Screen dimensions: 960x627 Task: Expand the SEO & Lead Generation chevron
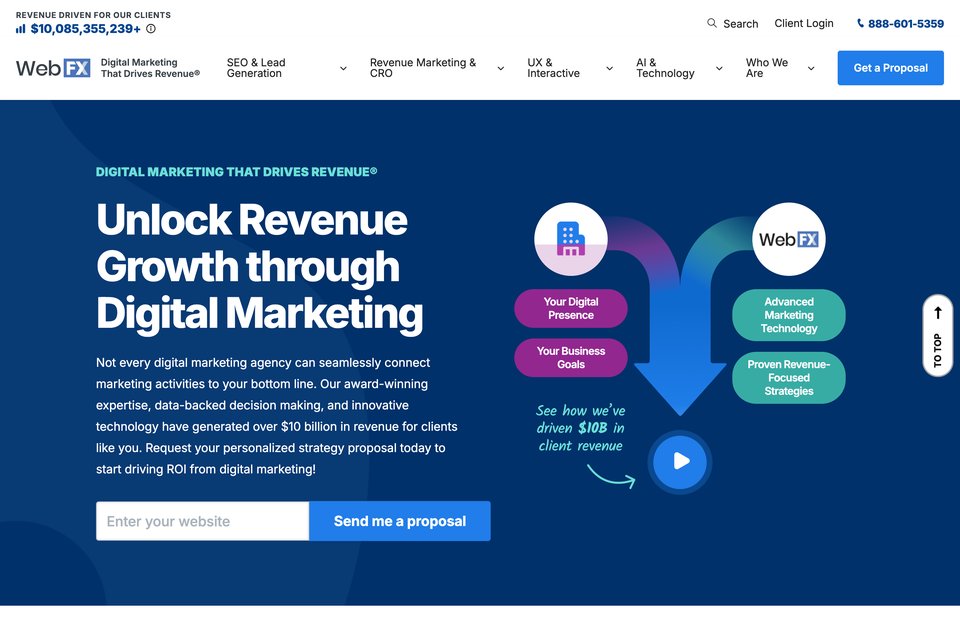tap(343, 68)
